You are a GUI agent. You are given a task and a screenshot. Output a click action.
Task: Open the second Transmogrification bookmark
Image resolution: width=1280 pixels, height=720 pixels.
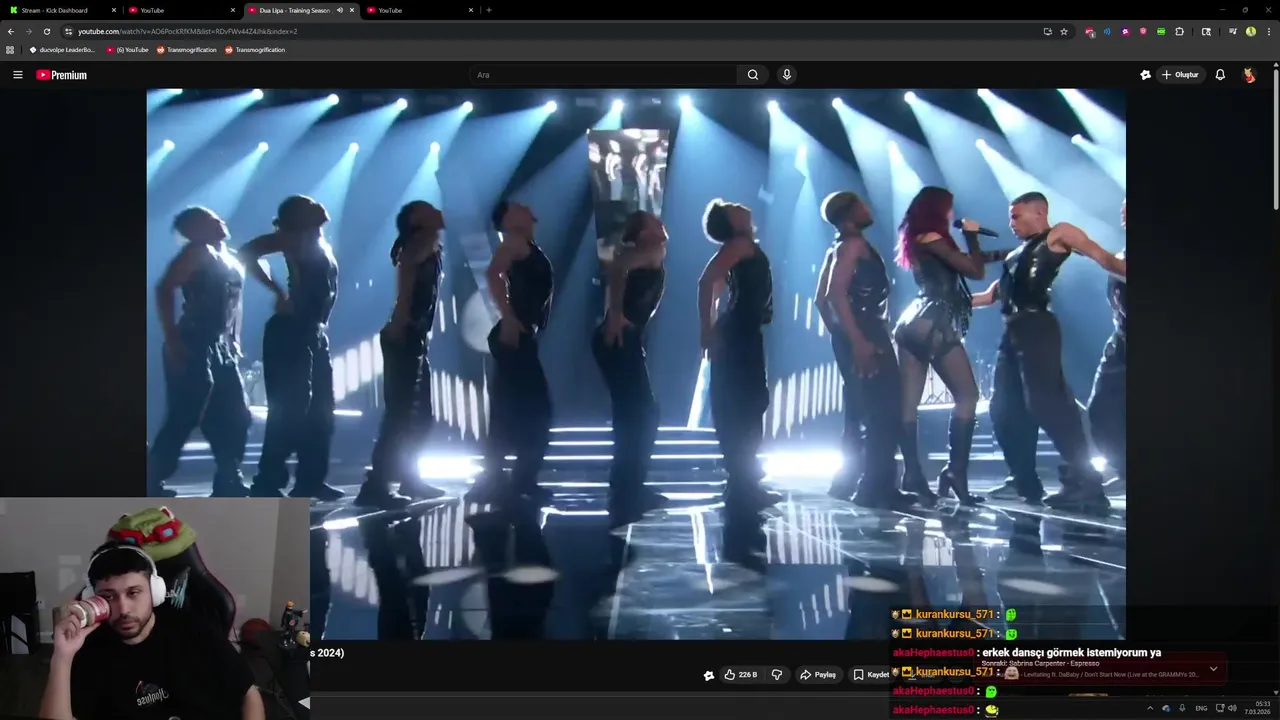(x=255, y=49)
